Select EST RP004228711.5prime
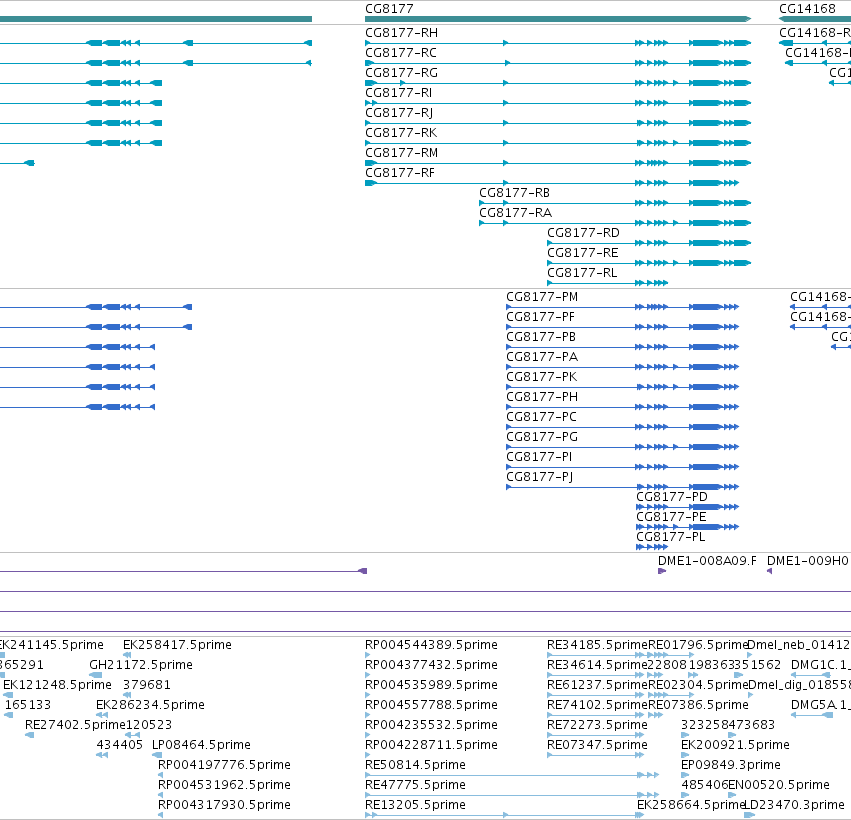Image resolution: width=851 pixels, height=820 pixels. tap(431, 745)
